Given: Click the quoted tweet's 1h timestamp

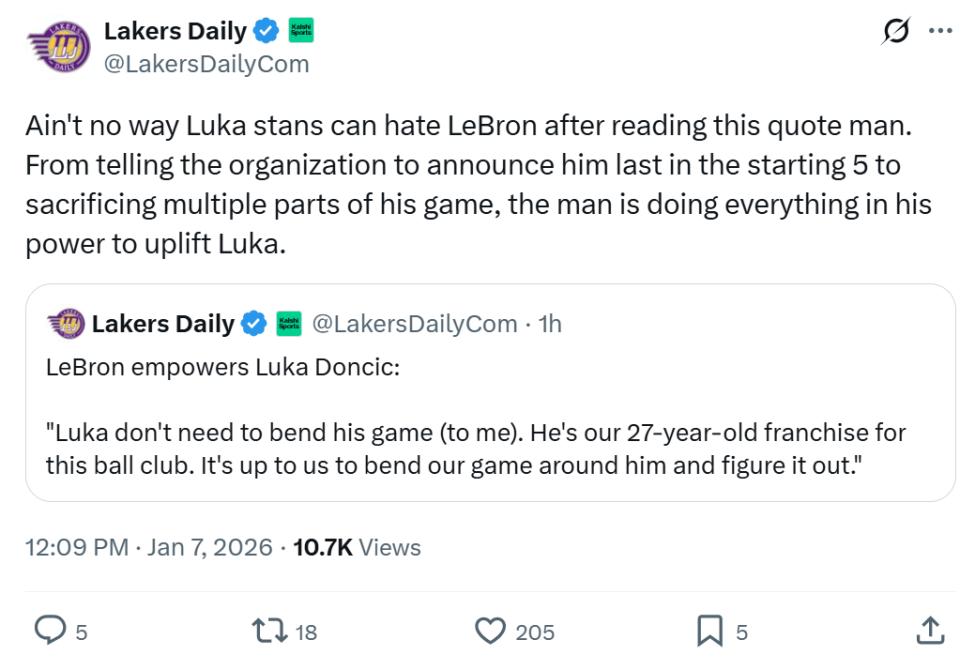Looking at the screenshot, I should tap(550, 323).
